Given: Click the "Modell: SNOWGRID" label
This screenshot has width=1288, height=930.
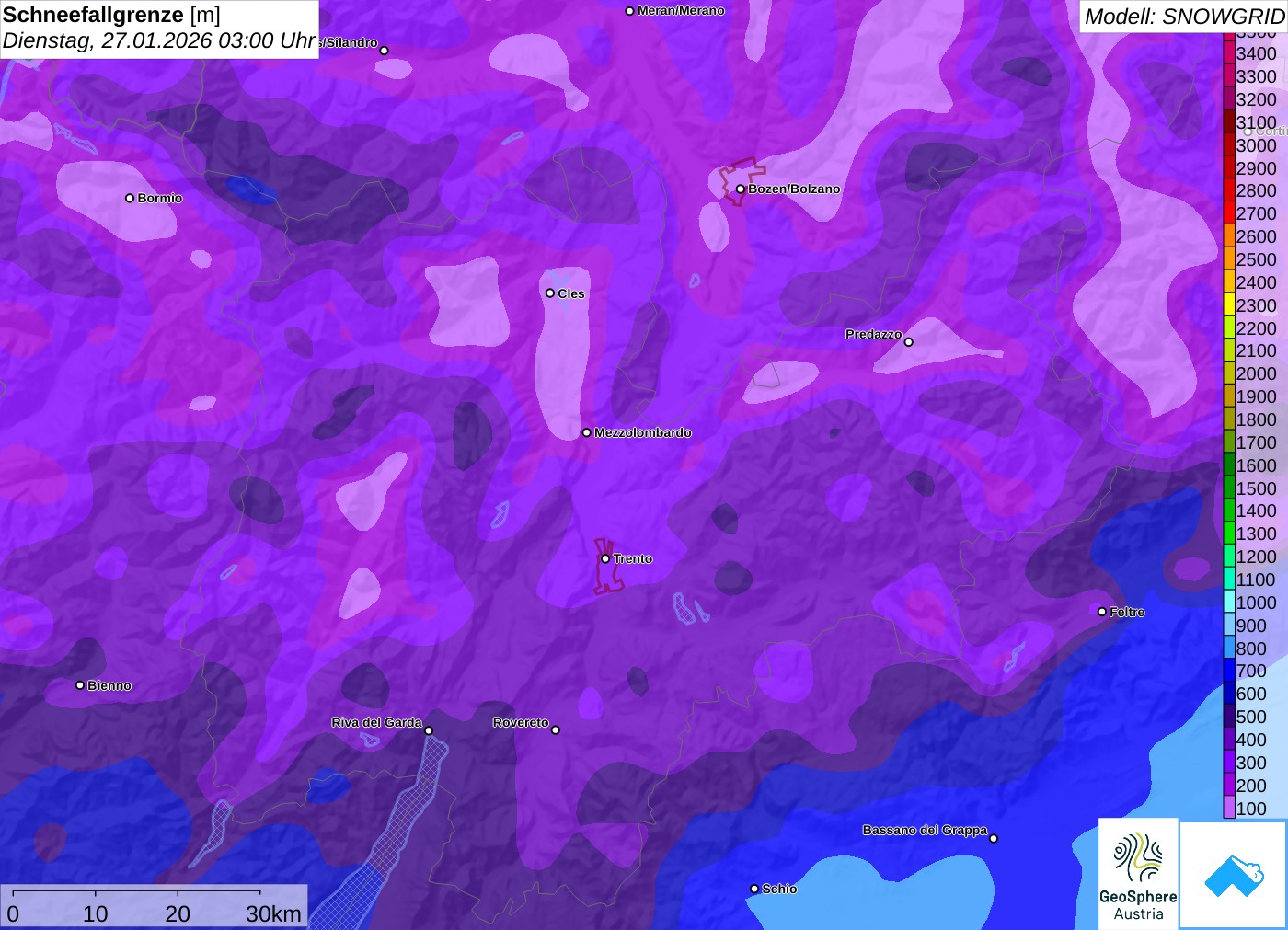Looking at the screenshot, I should (x=1185, y=17).
